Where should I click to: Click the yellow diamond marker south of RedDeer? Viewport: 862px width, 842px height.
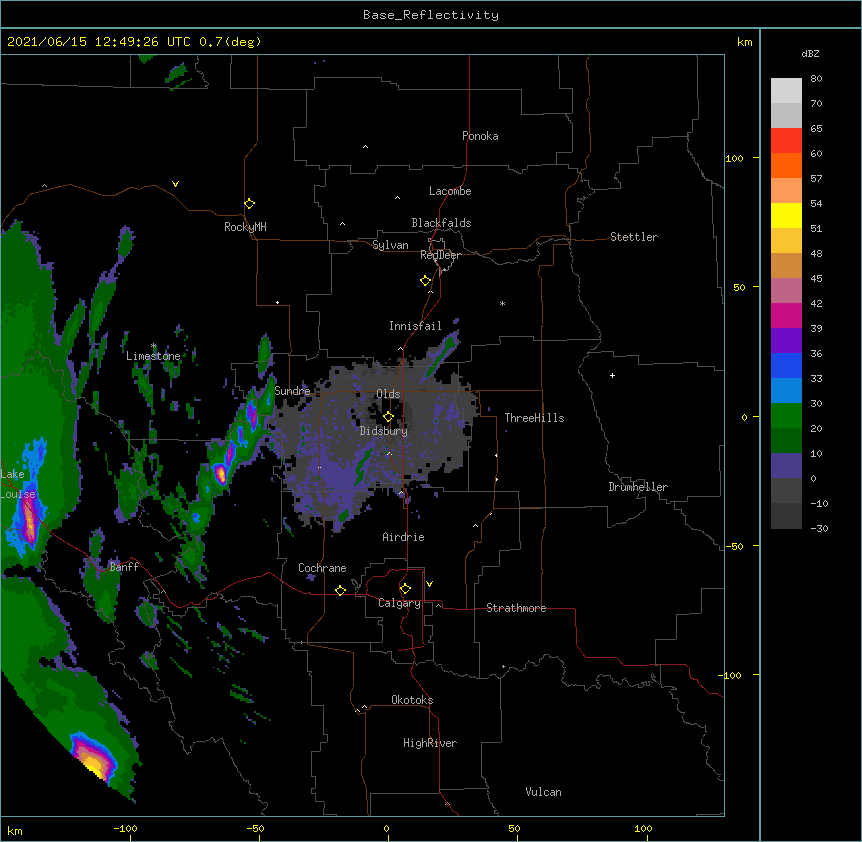point(425,281)
